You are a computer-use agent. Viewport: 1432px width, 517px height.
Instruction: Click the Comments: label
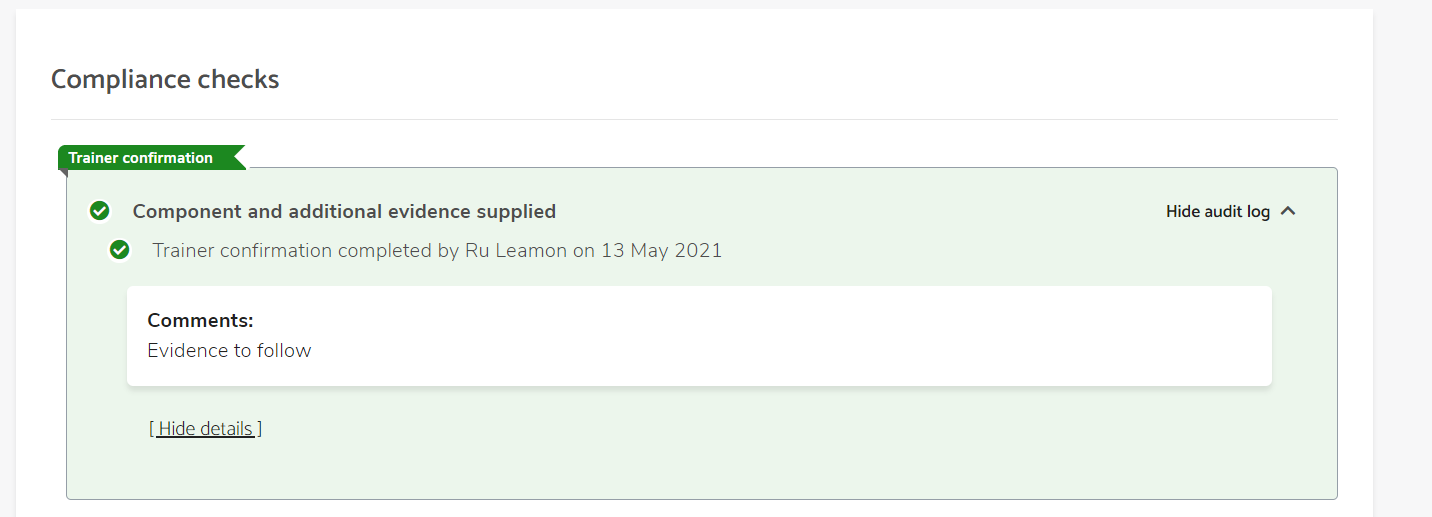[200, 321]
